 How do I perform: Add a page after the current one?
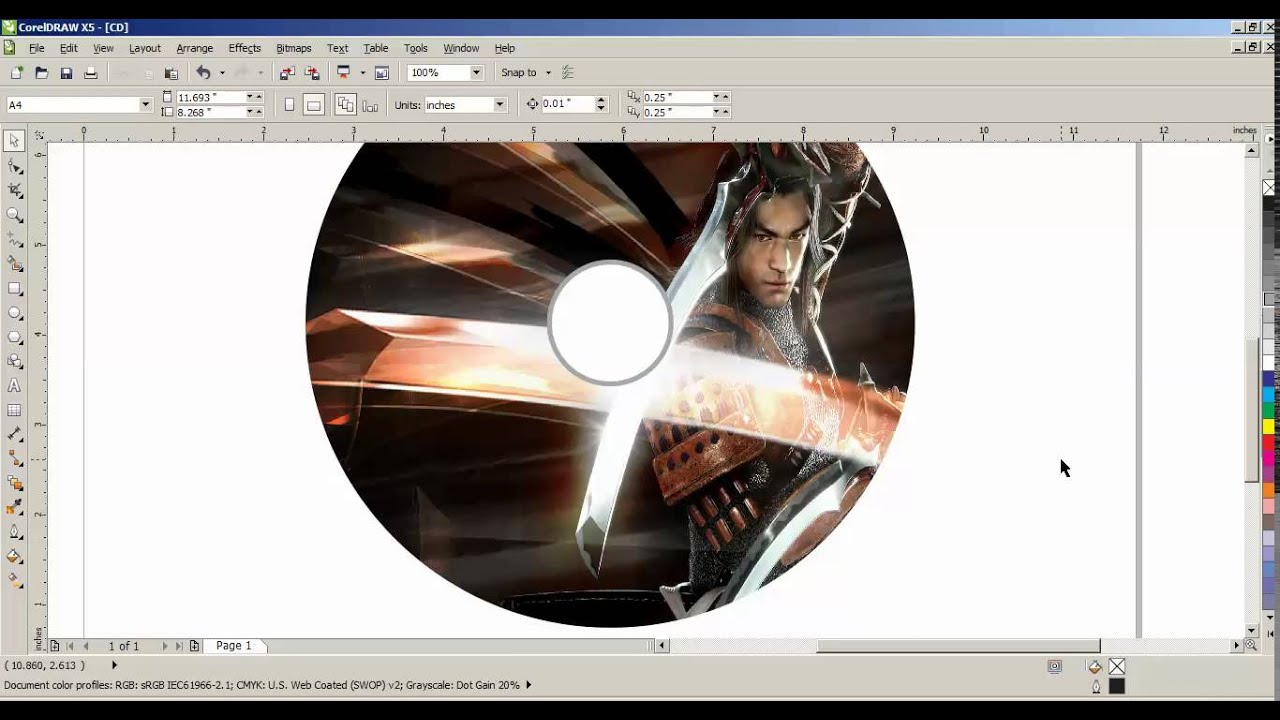coord(194,646)
